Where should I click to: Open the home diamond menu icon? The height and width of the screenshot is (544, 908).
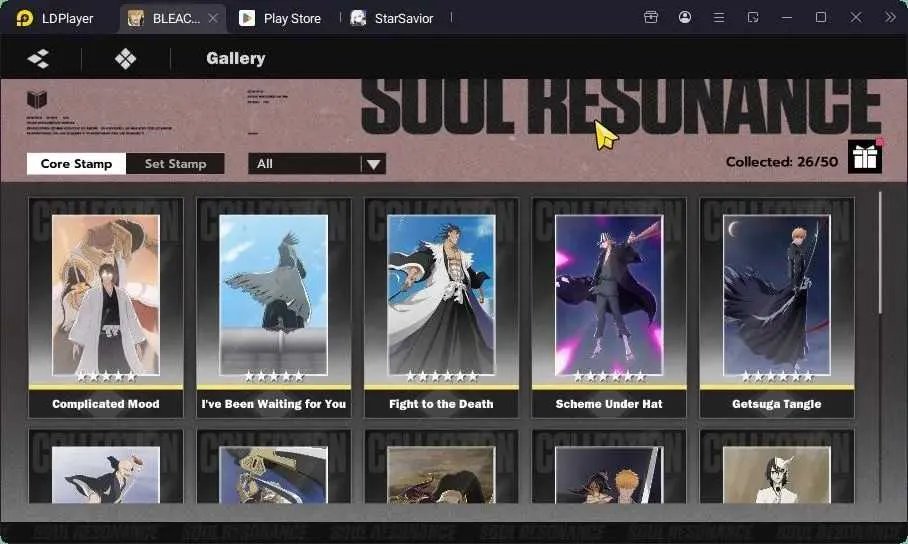[126, 59]
